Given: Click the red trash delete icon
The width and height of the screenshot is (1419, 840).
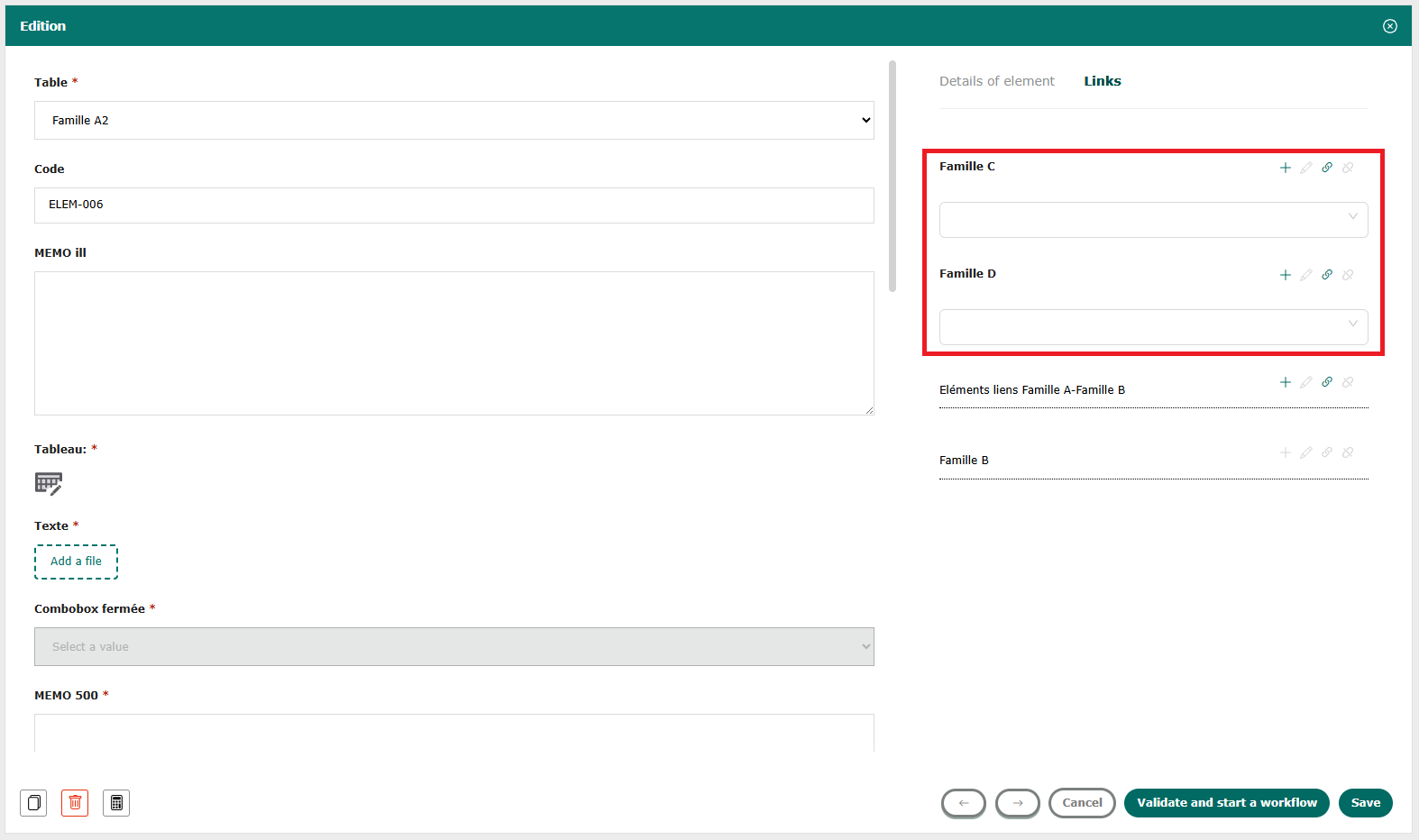Looking at the screenshot, I should click(75, 803).
